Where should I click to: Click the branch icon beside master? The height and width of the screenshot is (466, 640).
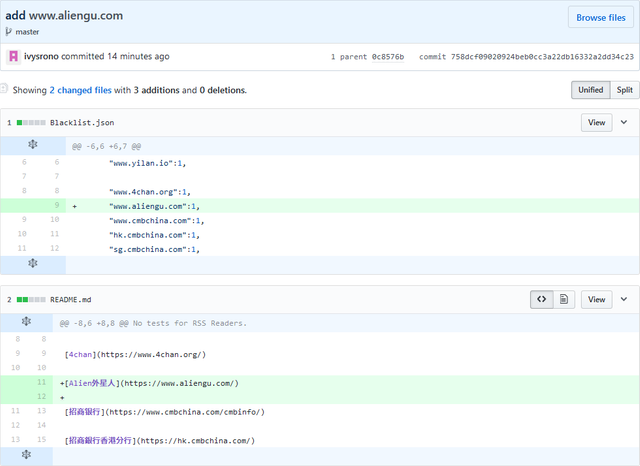(10, 31)
